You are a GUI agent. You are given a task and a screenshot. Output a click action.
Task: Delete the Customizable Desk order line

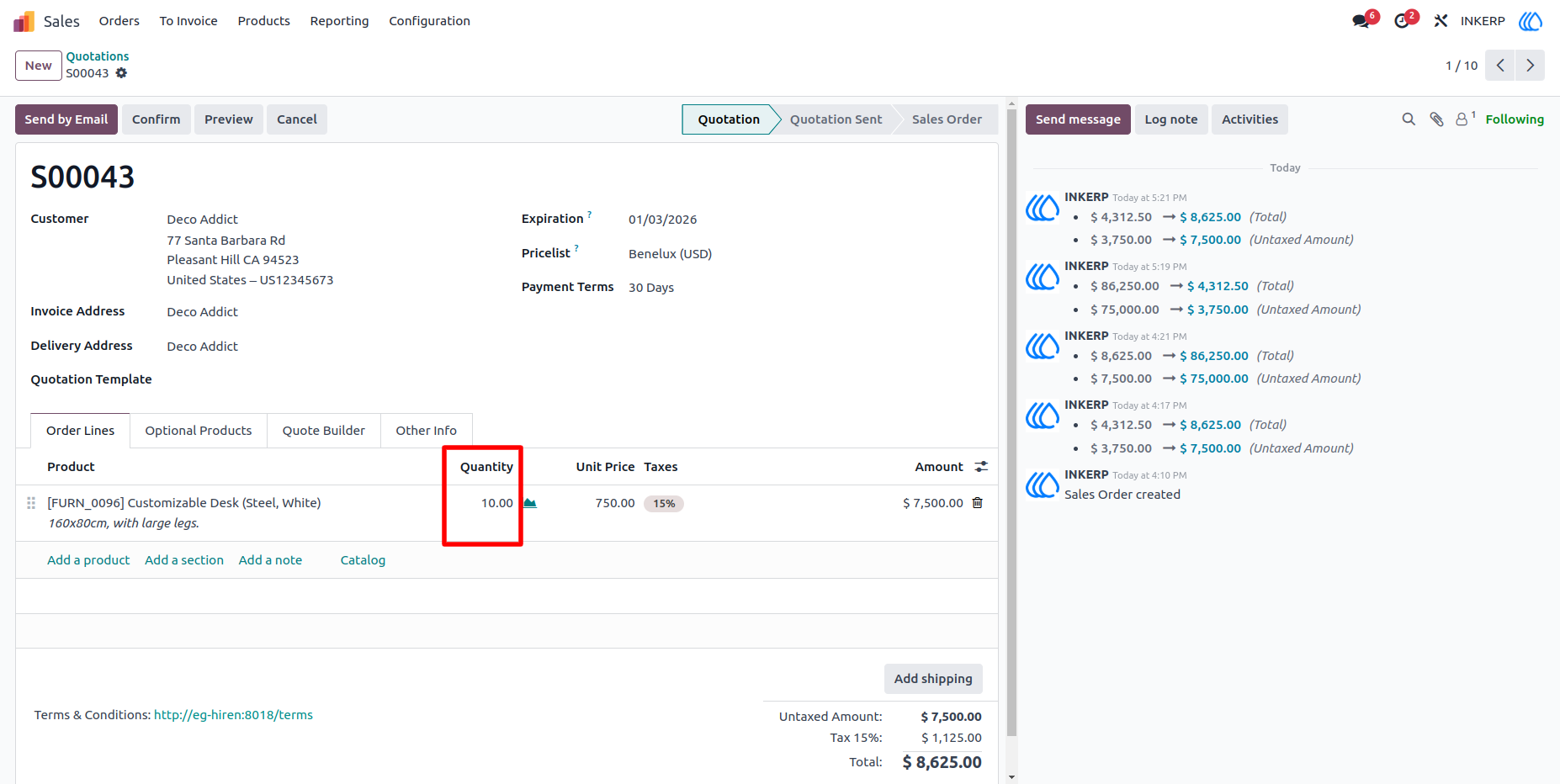point(977,503)
